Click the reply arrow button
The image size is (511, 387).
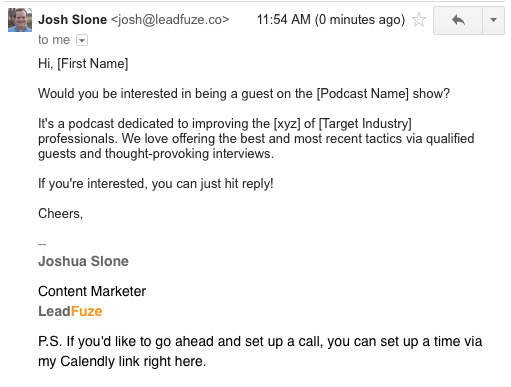[458, 20]
